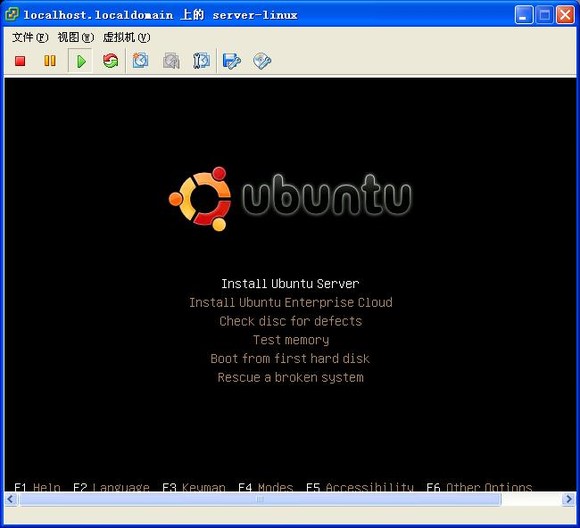Choose Install Ubuntu Enterprise Cloud
The image size is (580, 528).
291,302
